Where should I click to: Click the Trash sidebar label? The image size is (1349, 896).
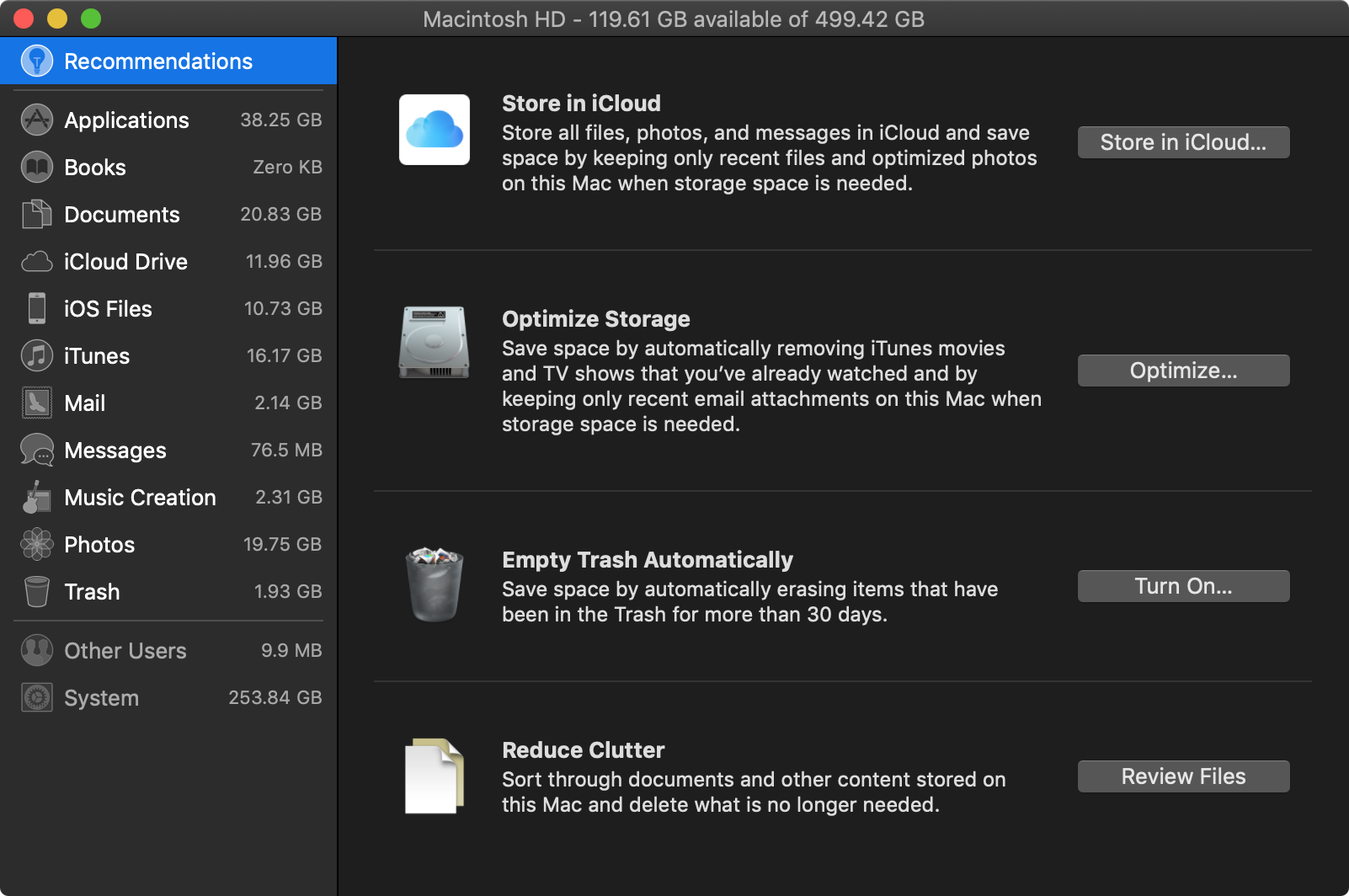(x=93, y=592)
